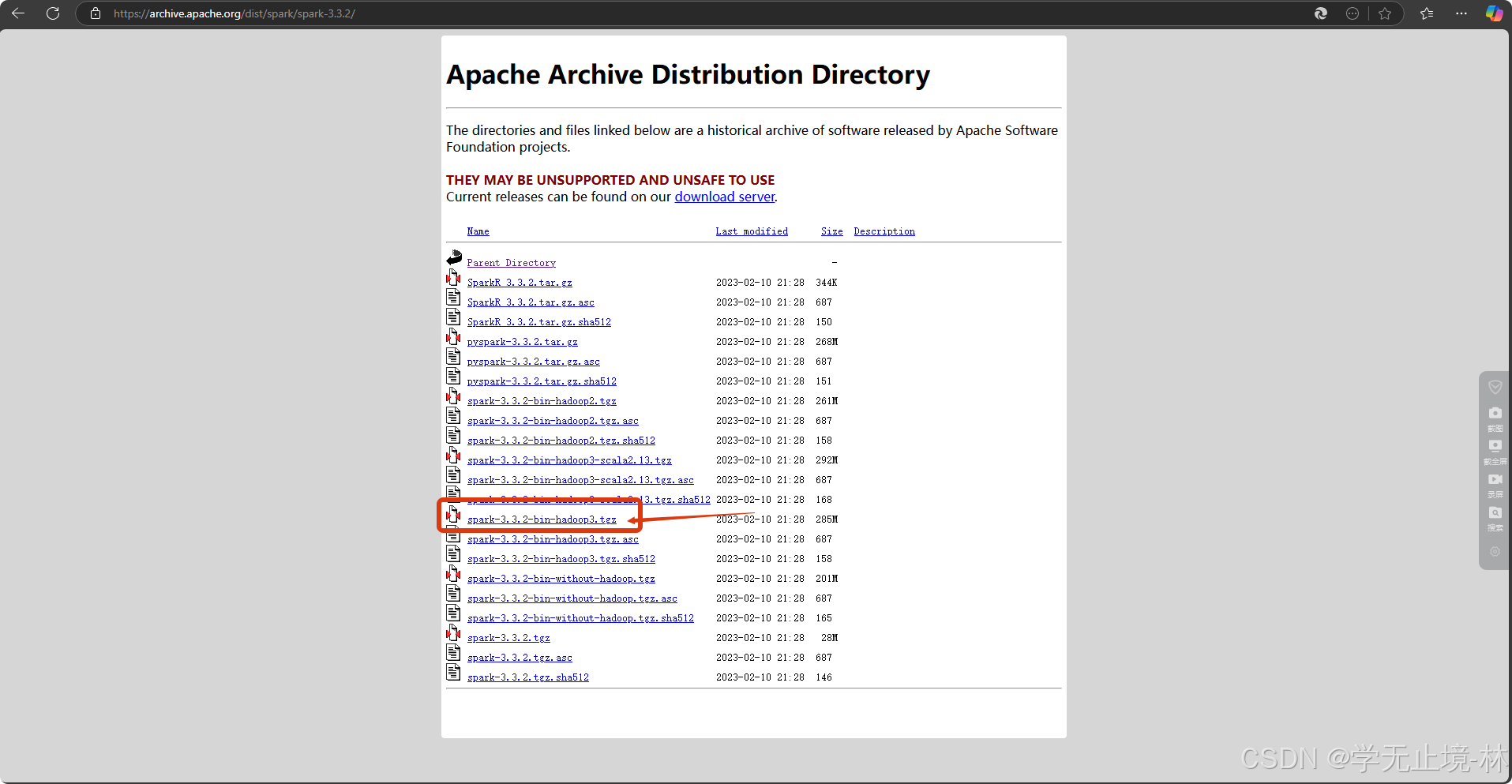Click archive icon beside pyspark-3.3.2.tar.gz
Viewport: 1512px width, 784px height.
coord(453,337)
